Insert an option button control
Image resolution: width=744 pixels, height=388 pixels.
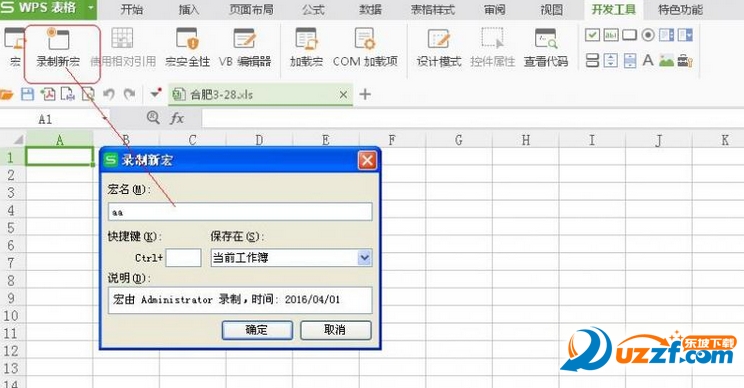(648, 35)
